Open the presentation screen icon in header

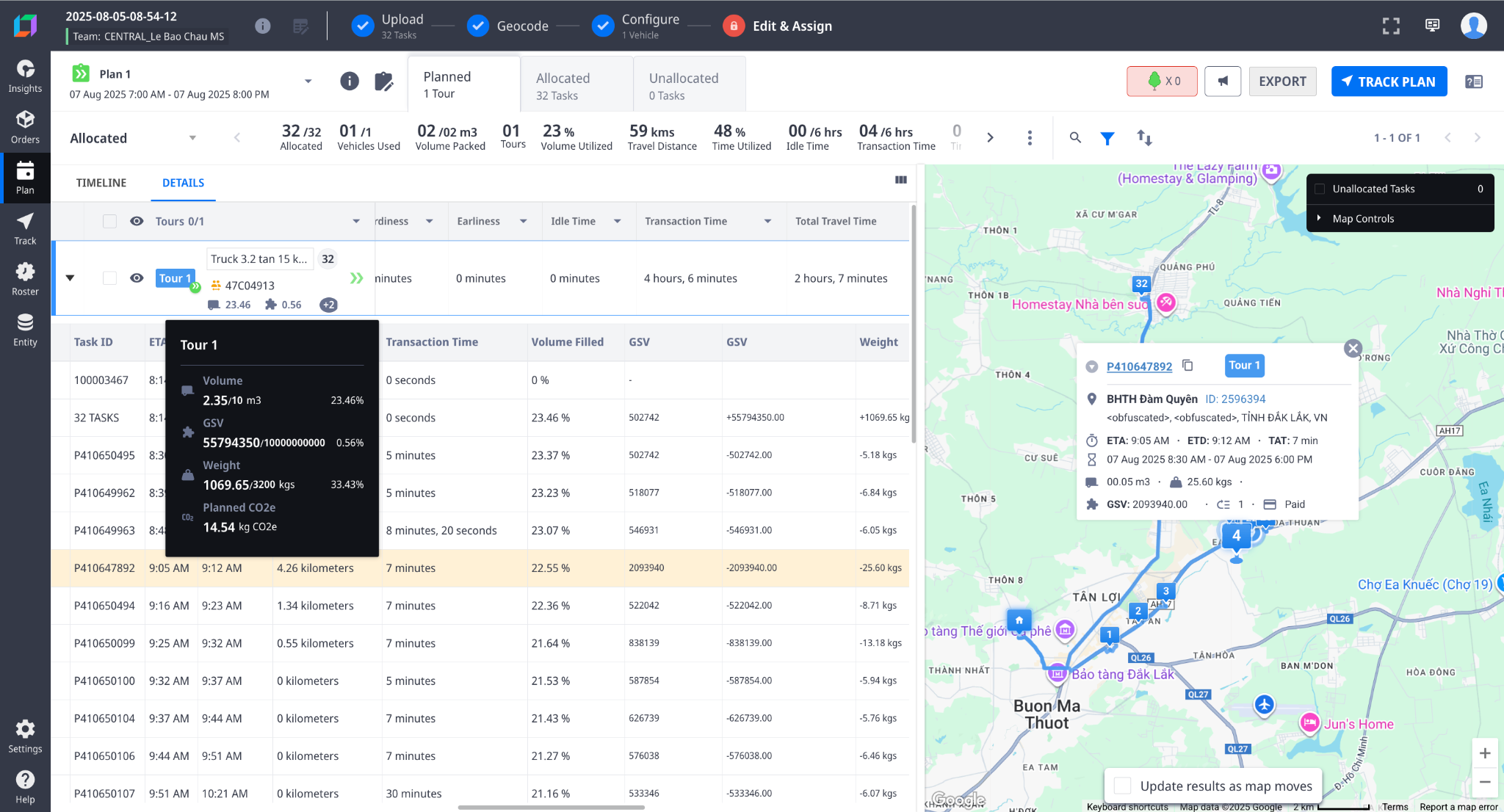[x=1432, y=26]
